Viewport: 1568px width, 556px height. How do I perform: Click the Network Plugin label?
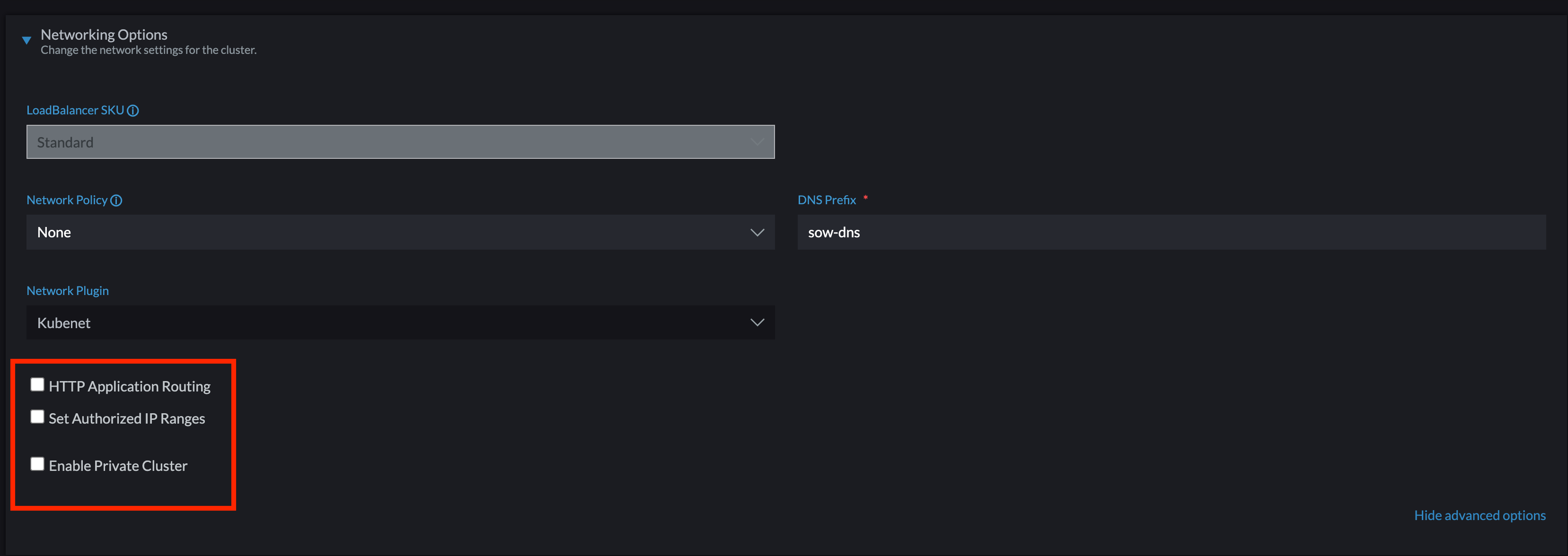[x=68, y=290]
